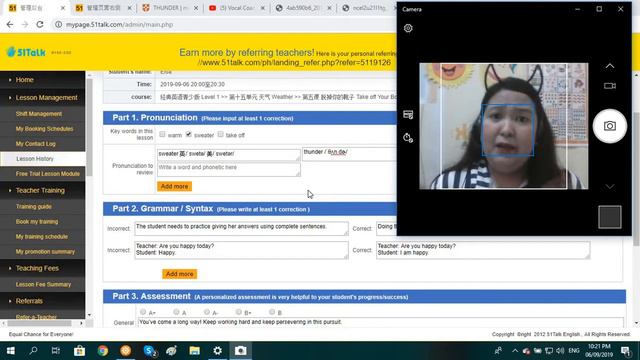640x360 pixels.
Task: Click sidebar vertical scrollbar
Action: pyautogui.click(x=89, y=127)
